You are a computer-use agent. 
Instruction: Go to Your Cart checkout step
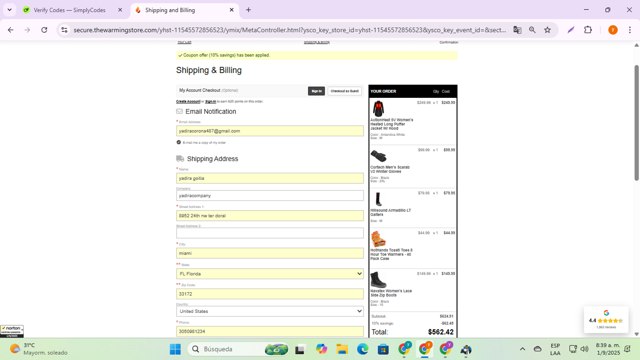(x=184, y=42)
